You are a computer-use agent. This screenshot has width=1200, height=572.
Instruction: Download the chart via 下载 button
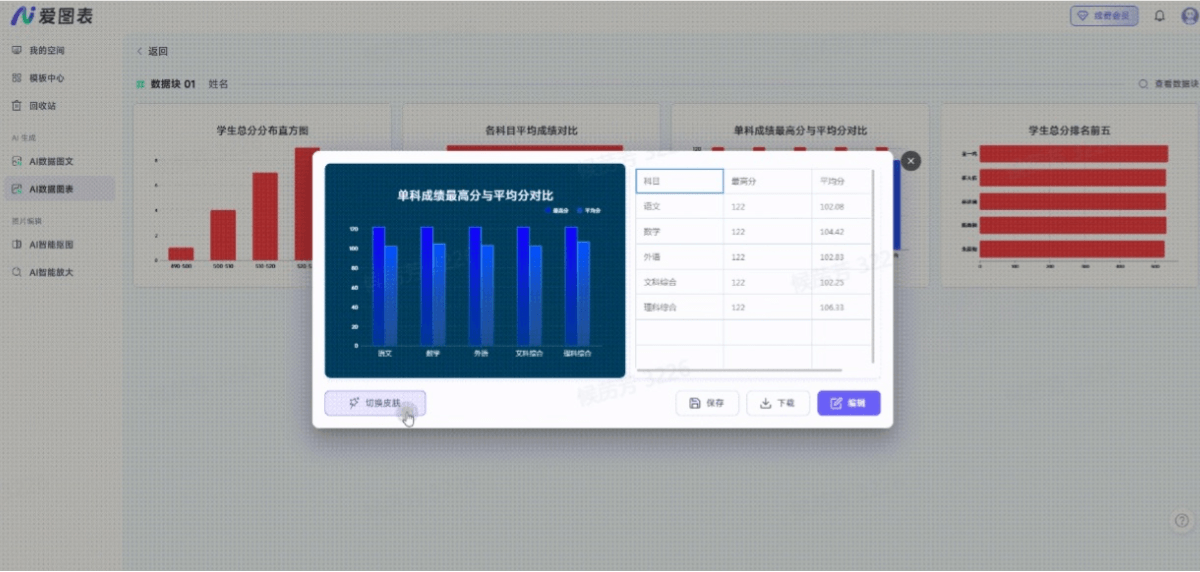pyautogui.click(x=777, y=403)
